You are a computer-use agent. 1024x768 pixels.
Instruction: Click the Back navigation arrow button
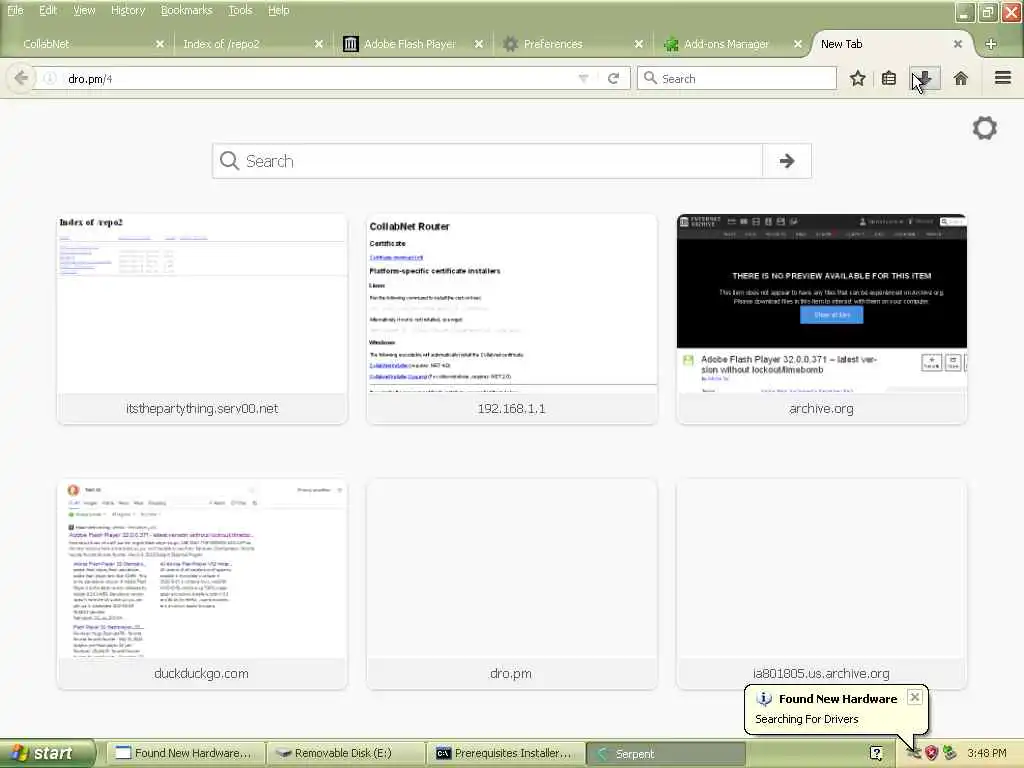[21, 78]
